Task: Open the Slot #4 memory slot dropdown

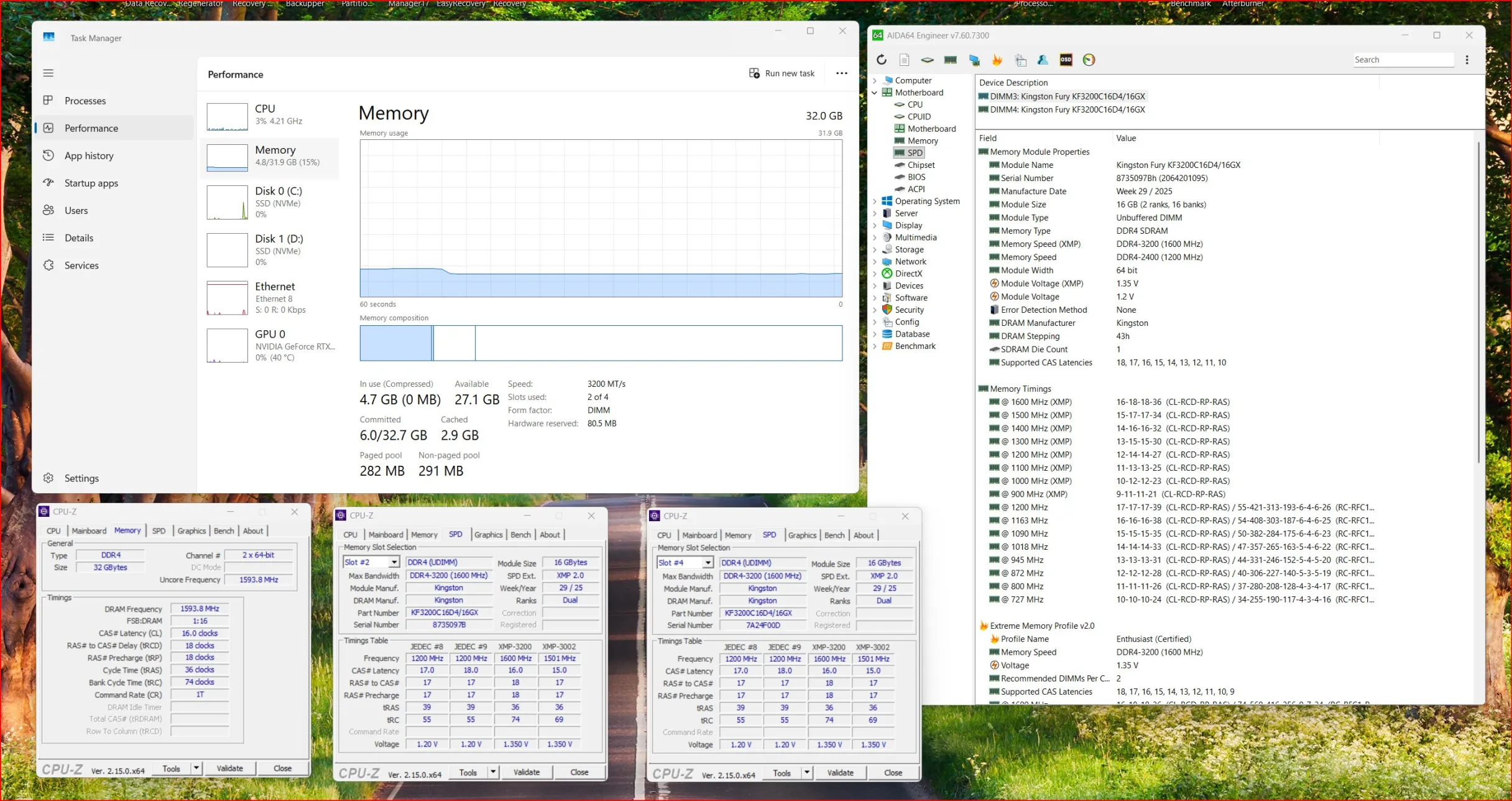Action: pos(708,563)
